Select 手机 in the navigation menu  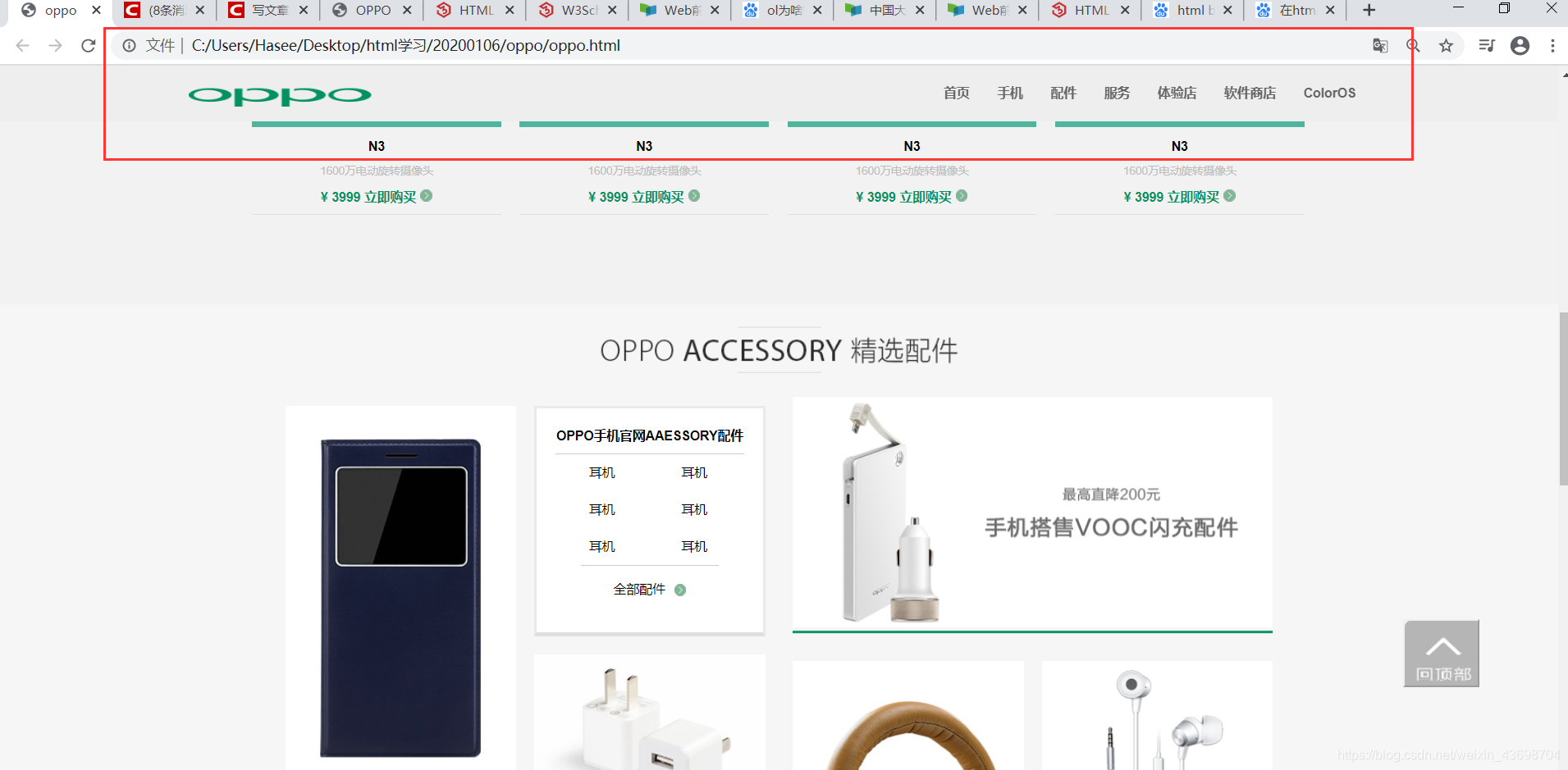(x=1010, y=93)
